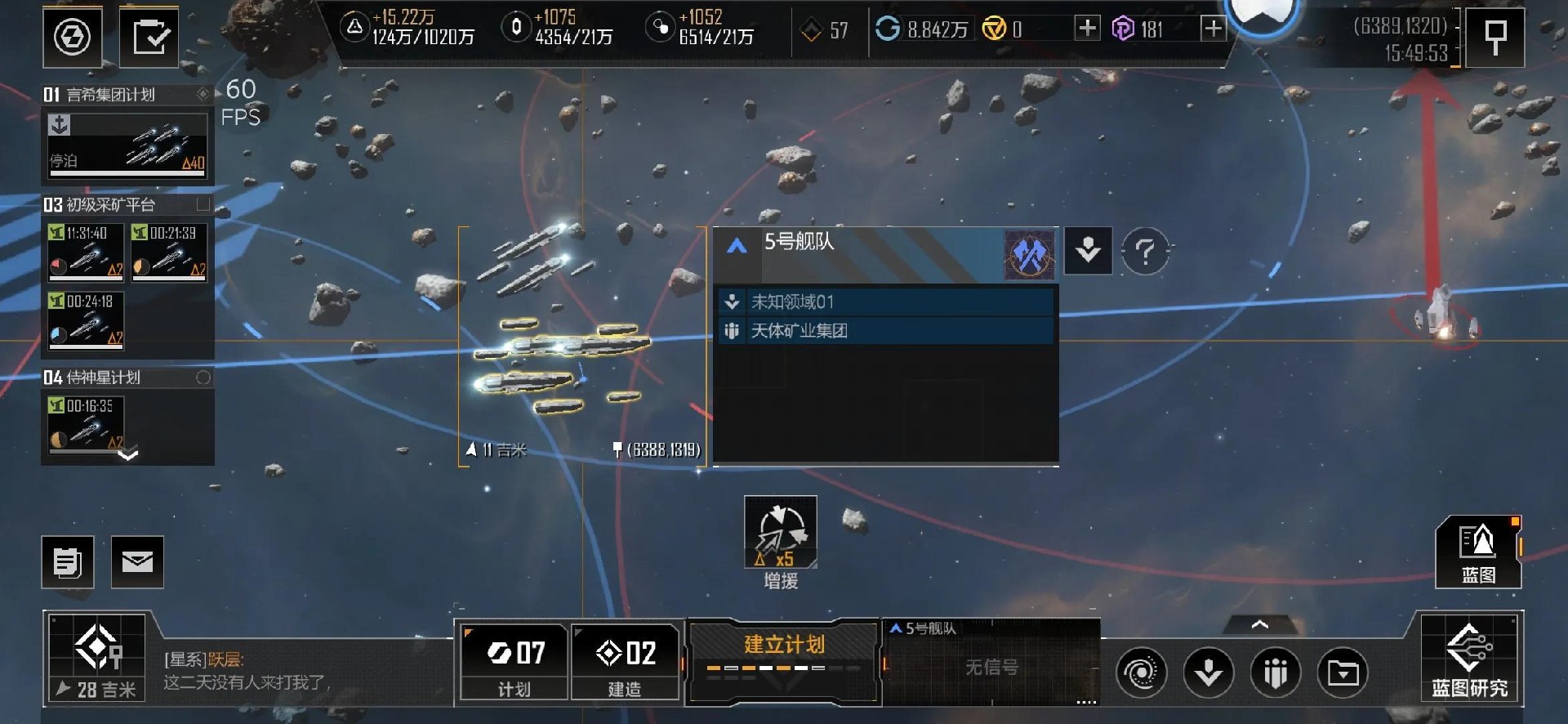The width and height of the screenshot is (1568, 724).
Task: Click the 停泊 fleet progress bar card
Action: pyautogui.click(x=127, y=145)
